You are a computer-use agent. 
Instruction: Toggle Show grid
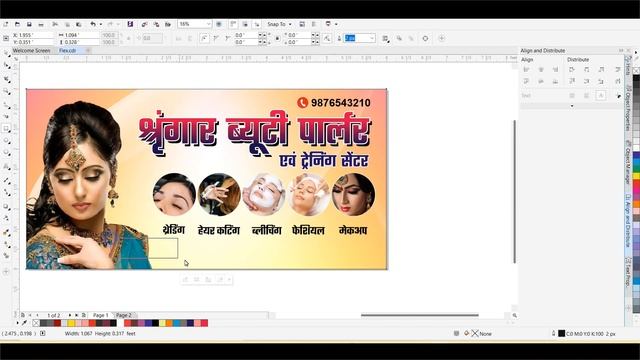[x=245, y=24]
